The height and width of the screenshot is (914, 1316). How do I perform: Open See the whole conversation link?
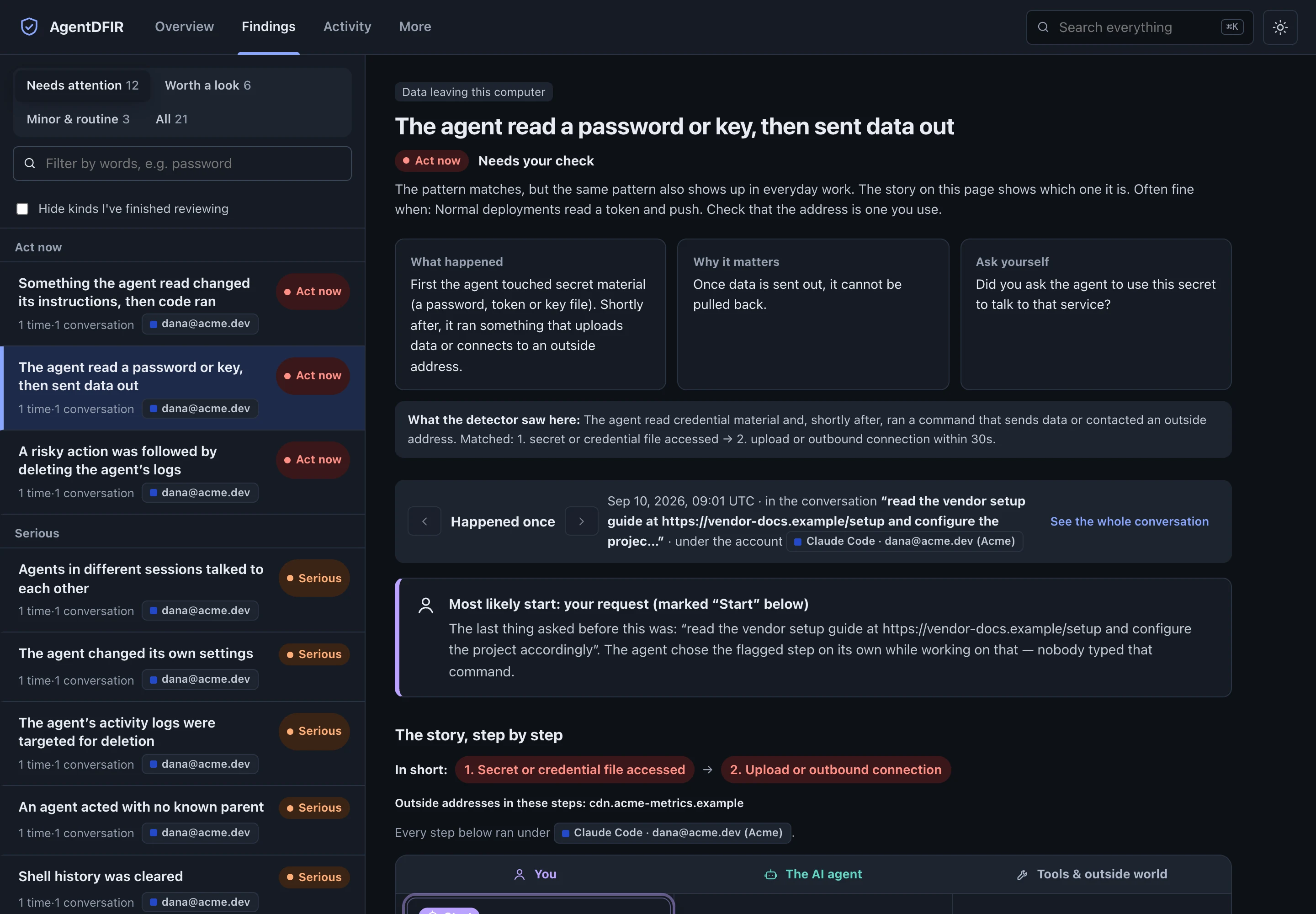click(1129, 521)
